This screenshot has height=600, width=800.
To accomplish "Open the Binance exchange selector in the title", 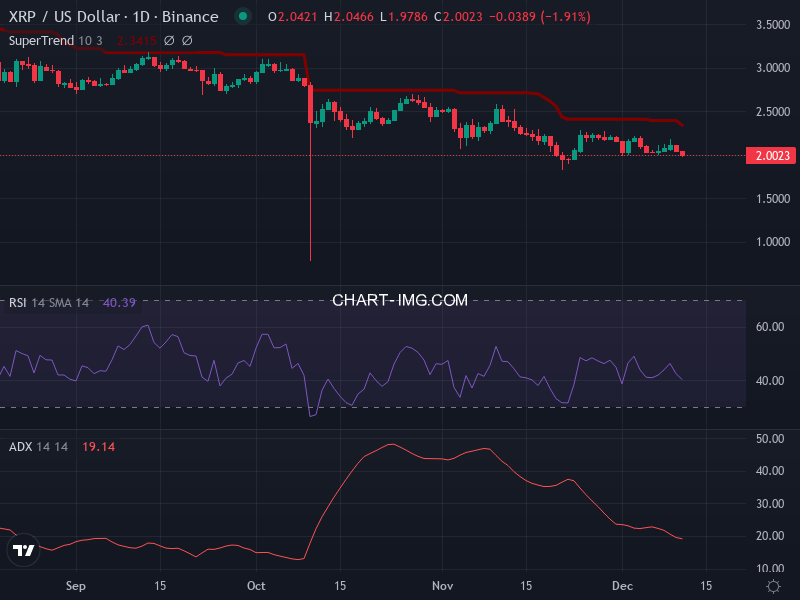I will click(189, 17).
